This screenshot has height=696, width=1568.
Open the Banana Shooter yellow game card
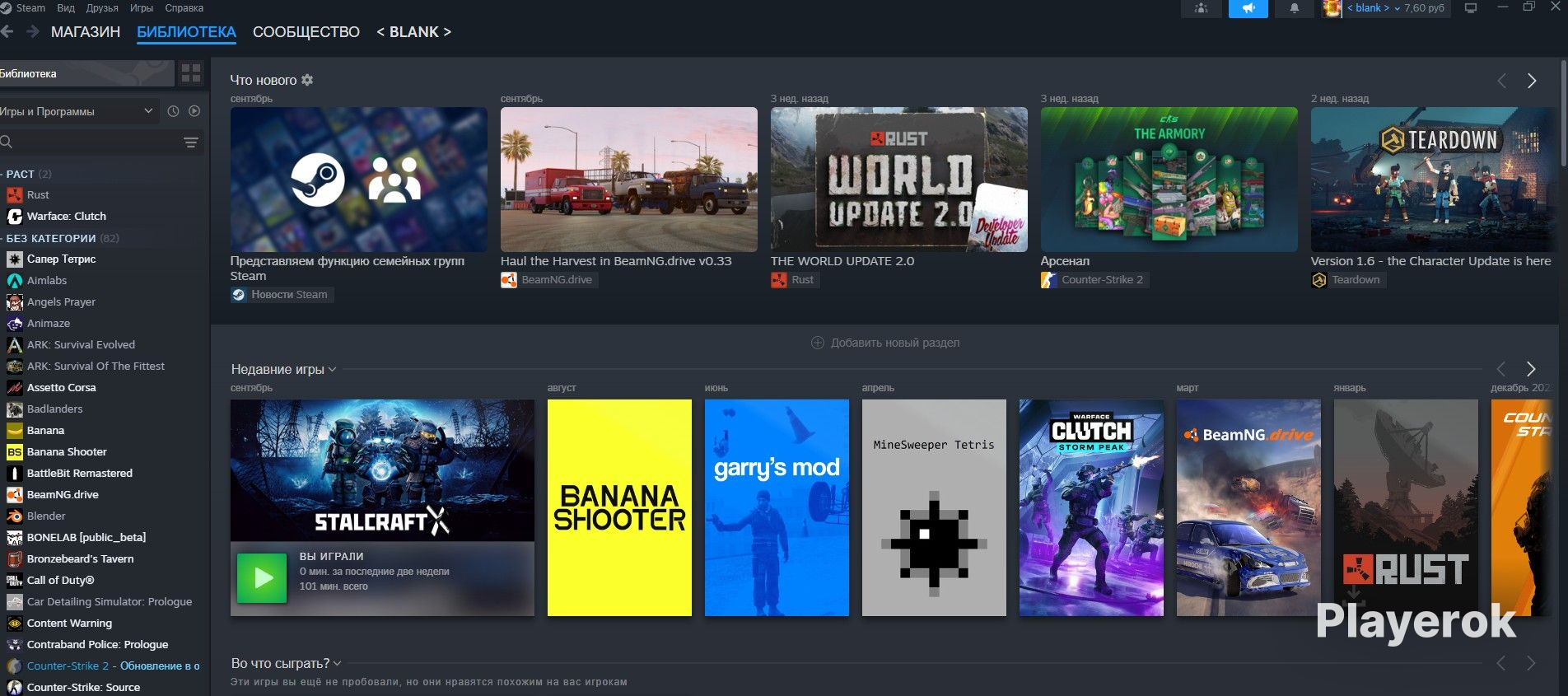tap(619, 507)
